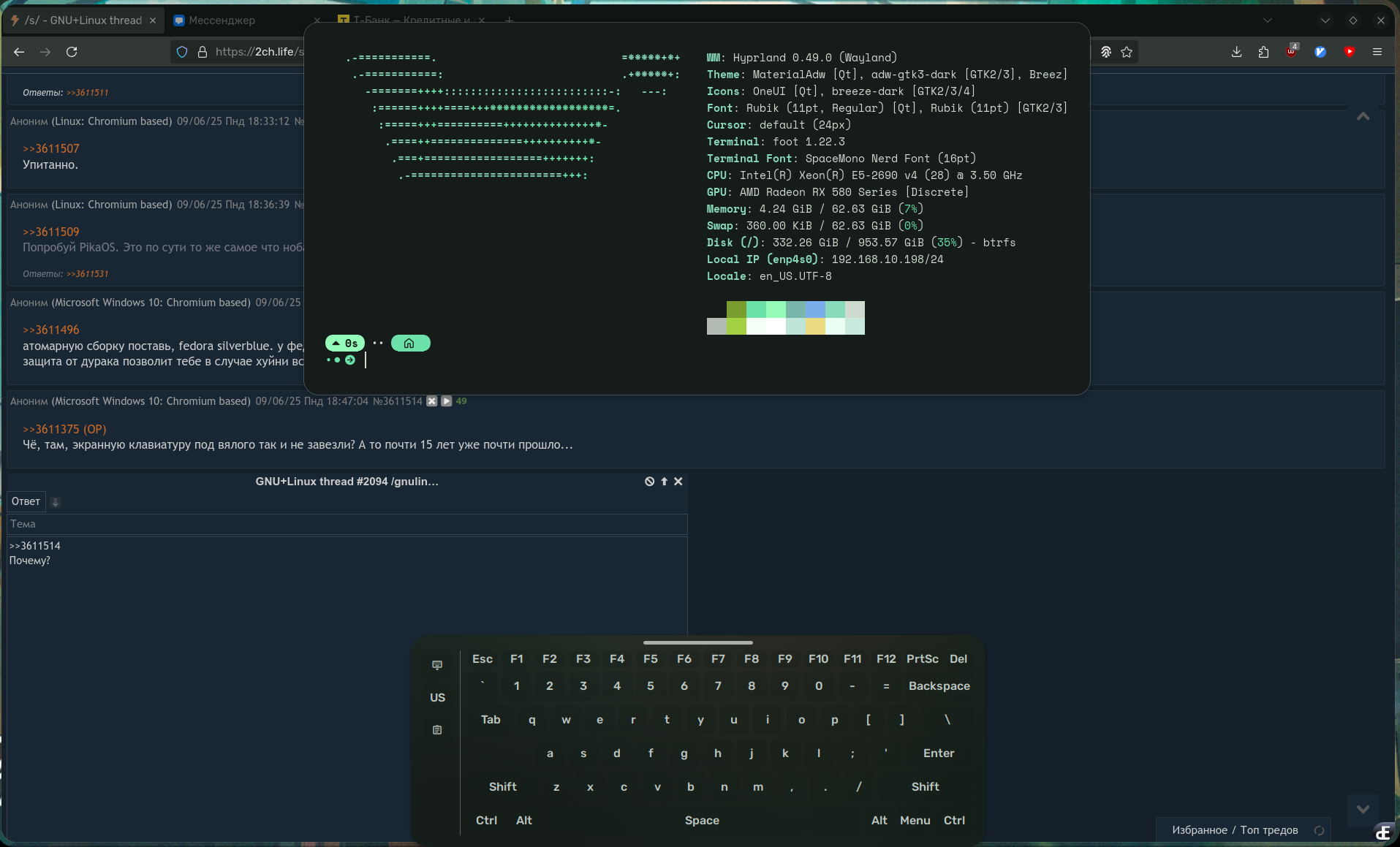This screenshot has height=847, width=1400.
Task: Open the browser hamburger menu
Action: 1377,52
